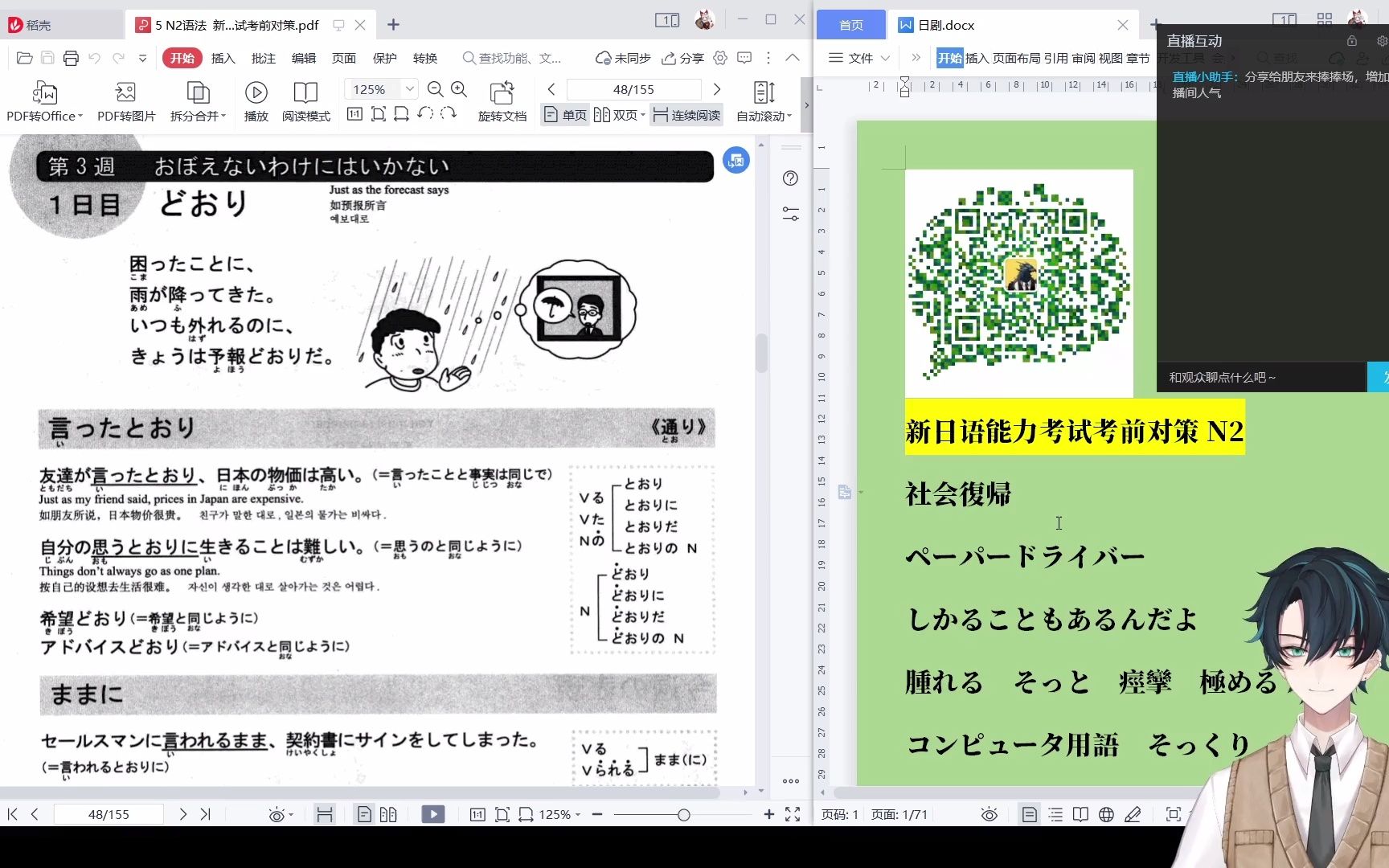Select fit page view in ribbon
The height and width of the screenshot is (868, 1389).
[x=378, y=114]
